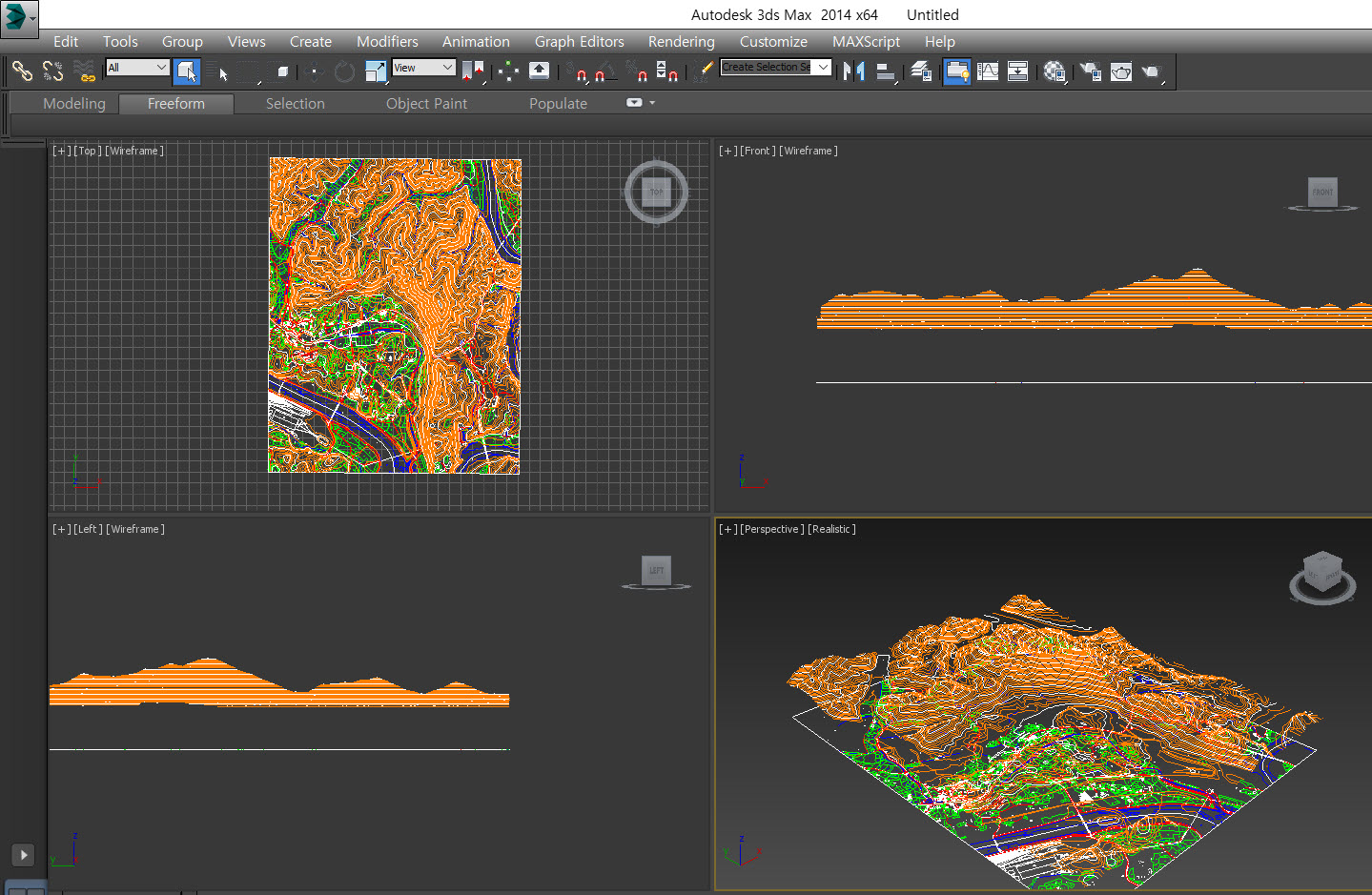Click the [Perspective] viewport label

pos(771,529)
